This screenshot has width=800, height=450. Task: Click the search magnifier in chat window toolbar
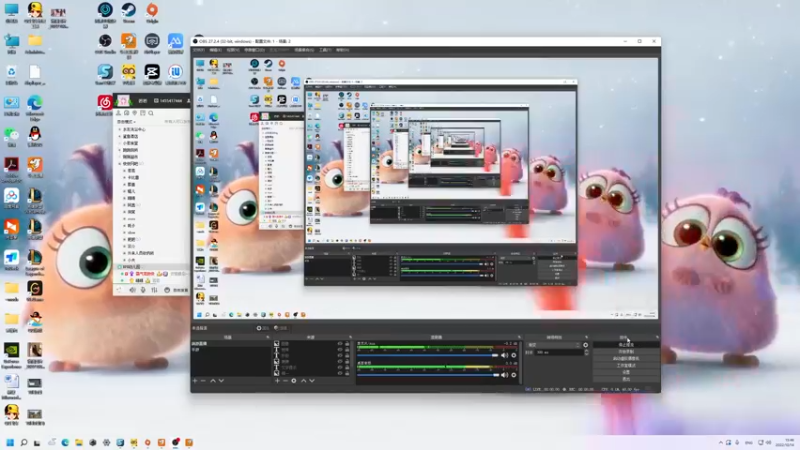point(151,113)
